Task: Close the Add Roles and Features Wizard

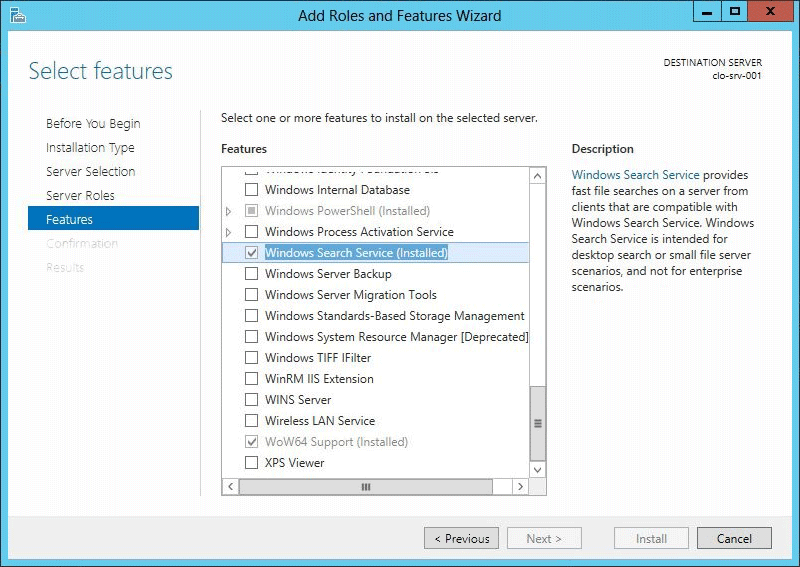Action: coord(772,12)
